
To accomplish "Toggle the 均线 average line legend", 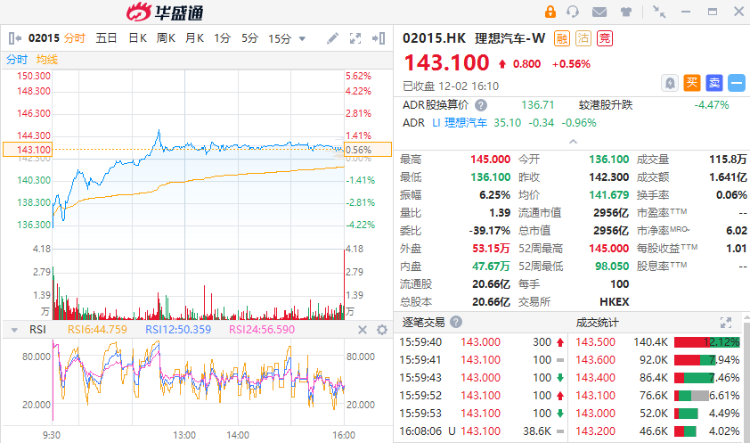I will click(x=47, y=59).
